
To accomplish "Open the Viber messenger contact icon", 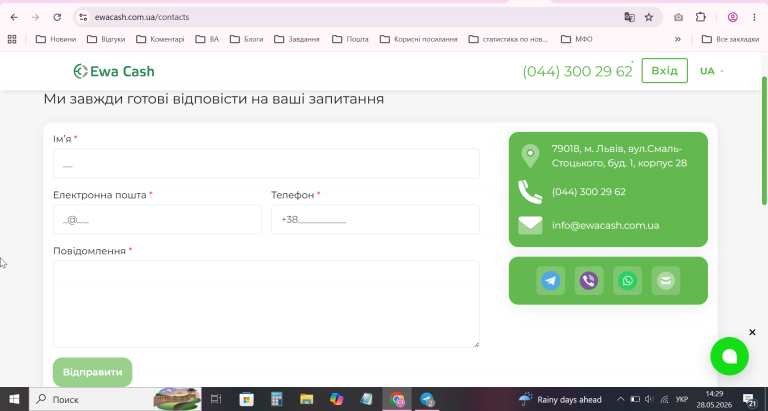I will [x=589, y=281].
